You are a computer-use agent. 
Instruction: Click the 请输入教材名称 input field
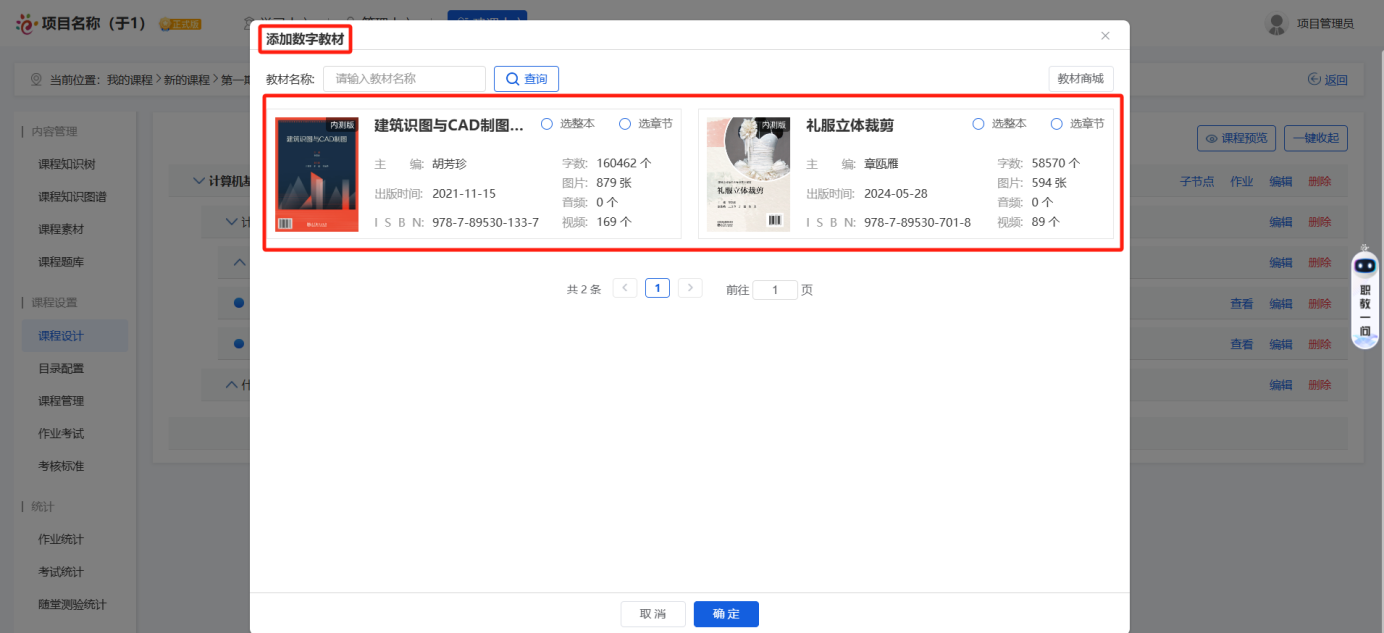point(404,78)
